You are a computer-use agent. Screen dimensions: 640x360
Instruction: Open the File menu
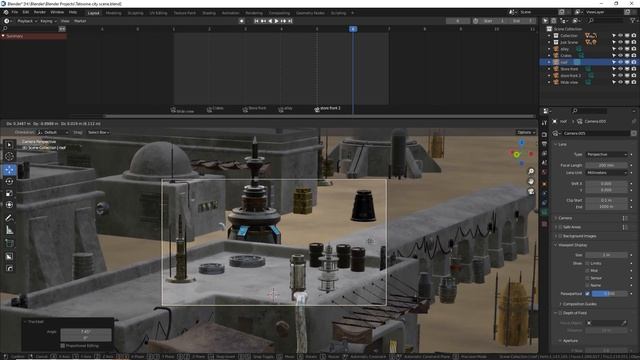tap(15, 12)
